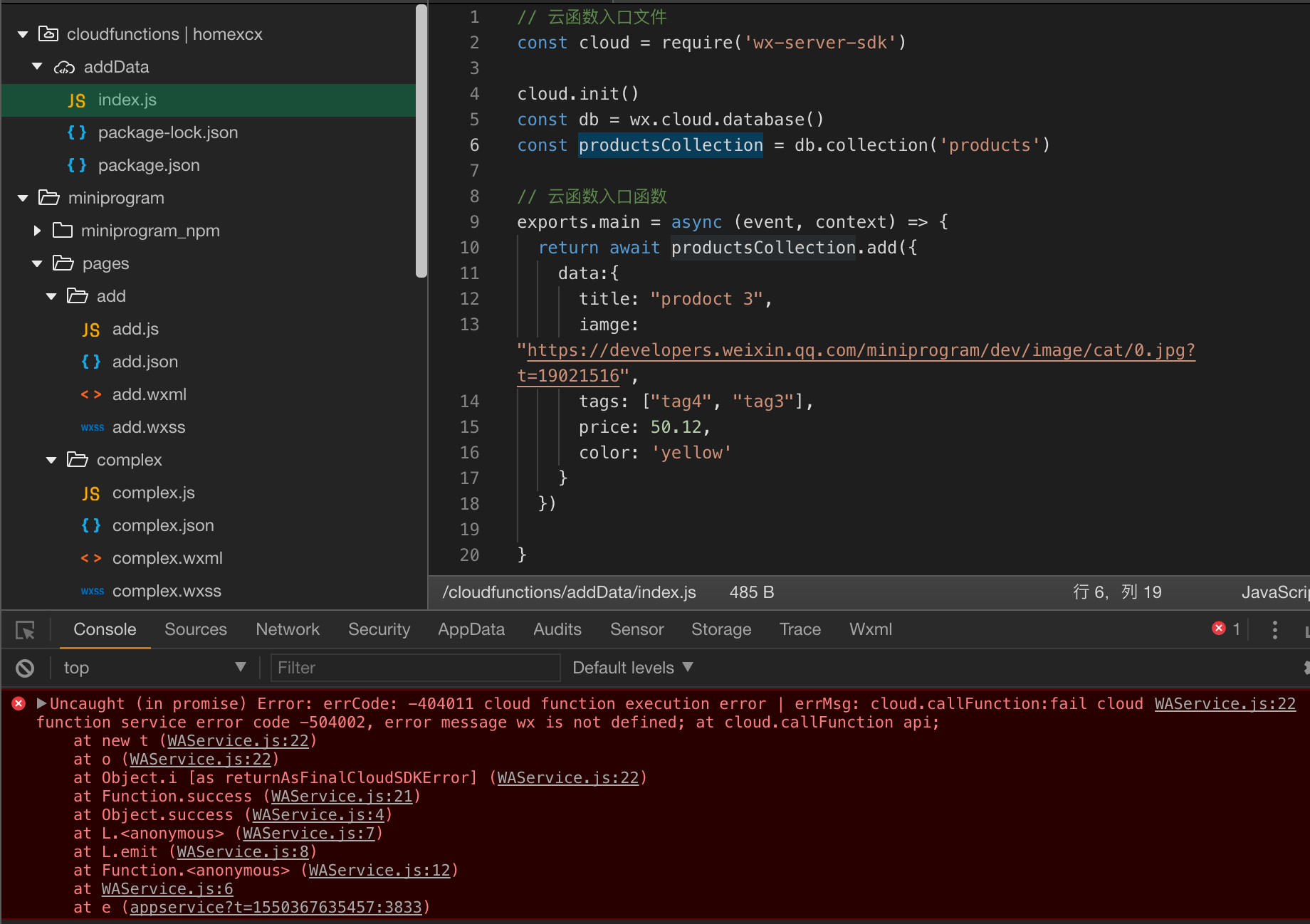Click the JS icon beside add.js

[x=91, y=330]
